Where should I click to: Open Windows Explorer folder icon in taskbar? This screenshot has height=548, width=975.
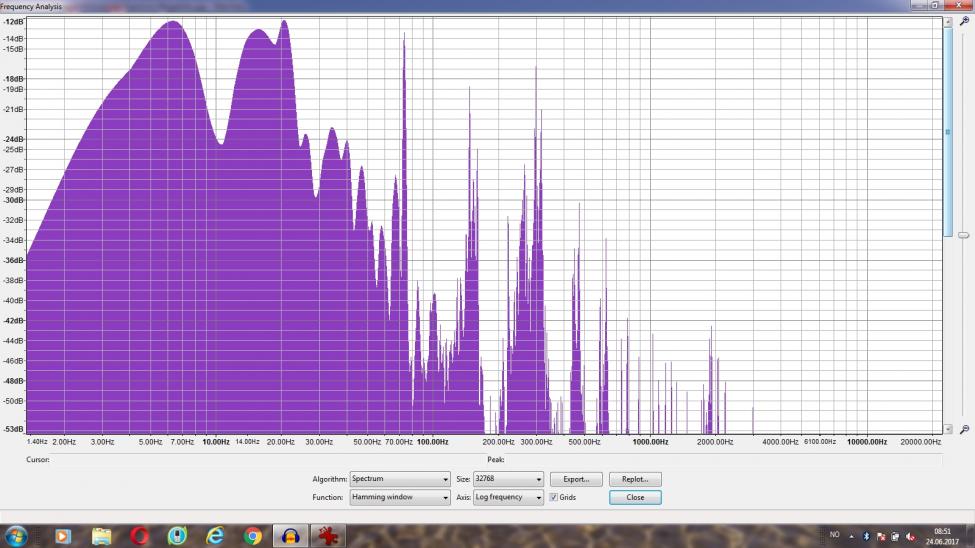click(x=101, y=537)
